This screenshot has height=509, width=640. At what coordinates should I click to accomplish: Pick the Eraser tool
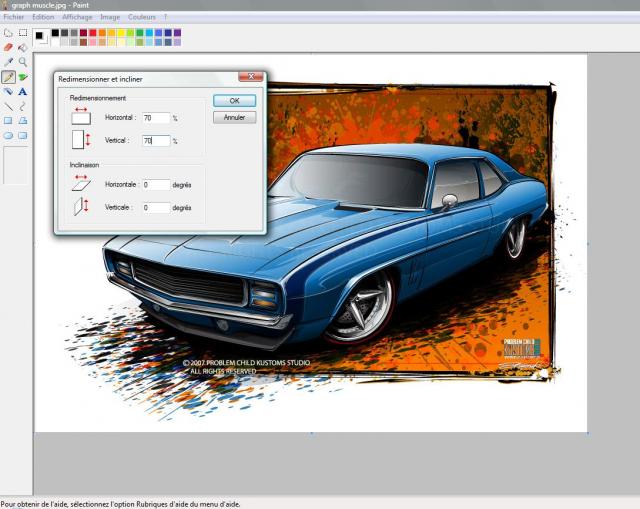[8, 47]
